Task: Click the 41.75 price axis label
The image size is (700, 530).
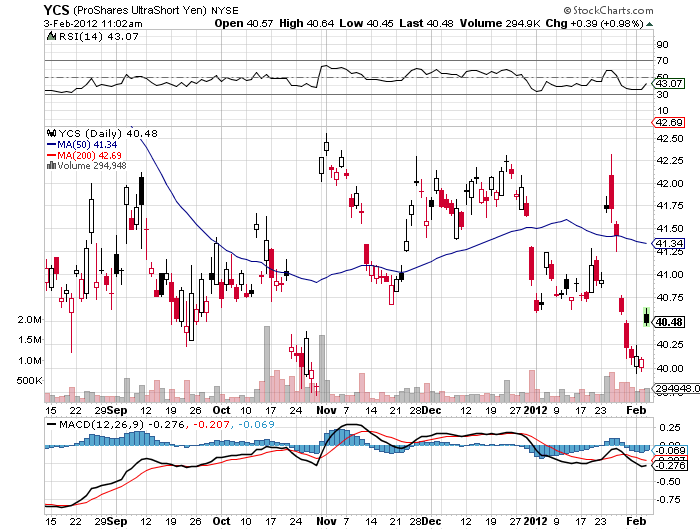Action: (670, 206)
